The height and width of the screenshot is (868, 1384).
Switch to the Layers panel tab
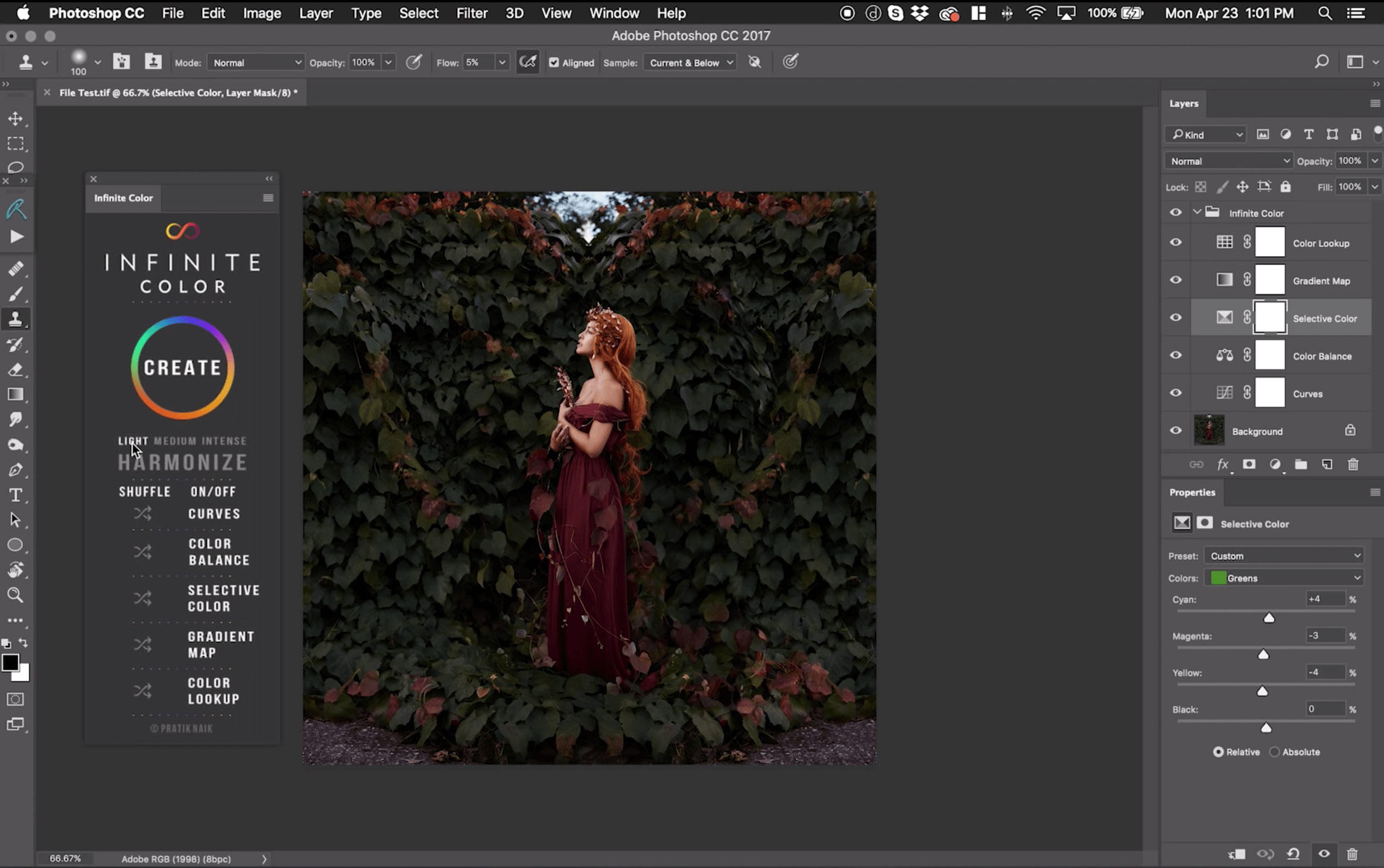(1183, 103)
